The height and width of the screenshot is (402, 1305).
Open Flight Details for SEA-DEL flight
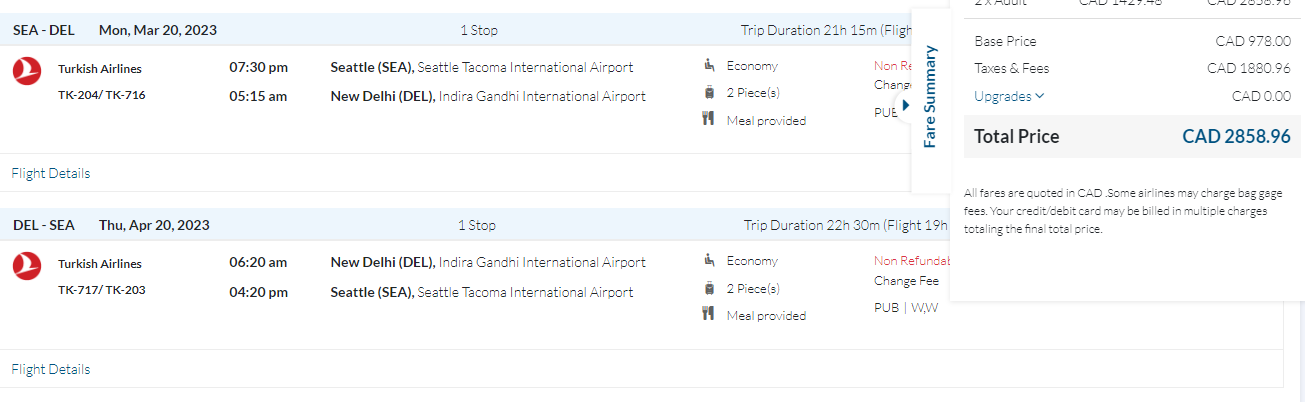coord(51,173)
